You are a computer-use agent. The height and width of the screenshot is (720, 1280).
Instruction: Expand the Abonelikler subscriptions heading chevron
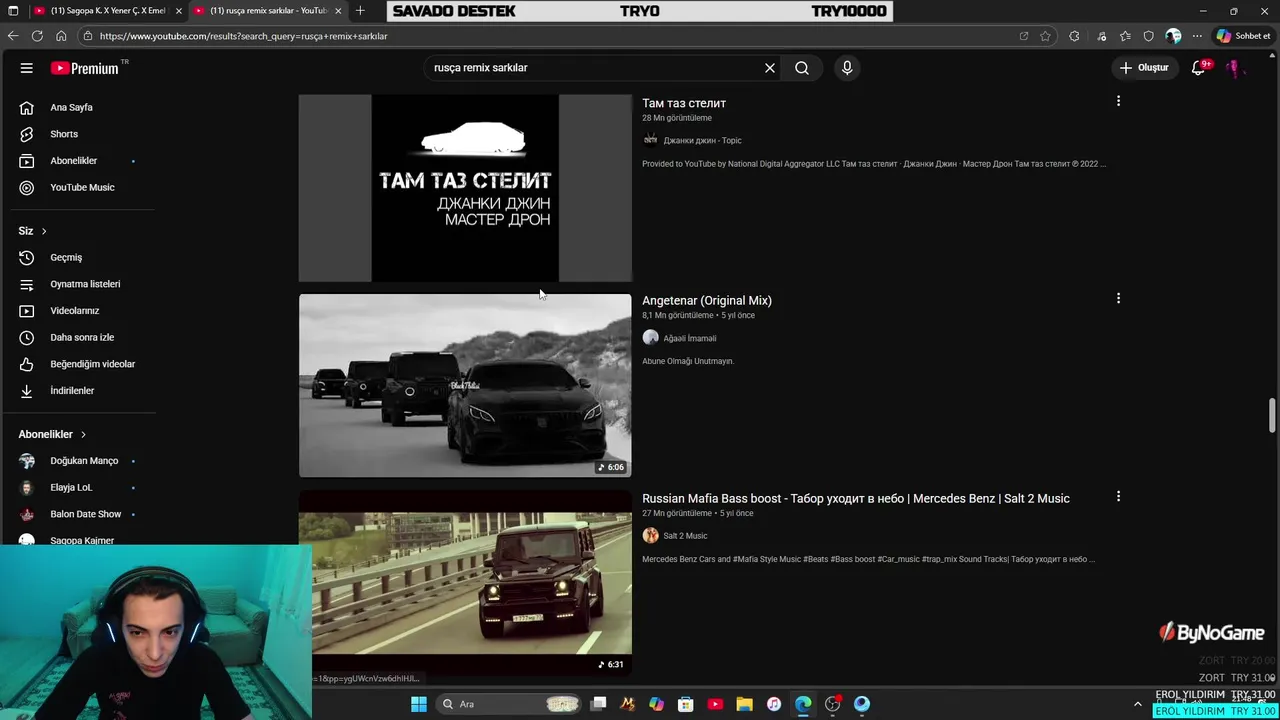pos(83,434)
